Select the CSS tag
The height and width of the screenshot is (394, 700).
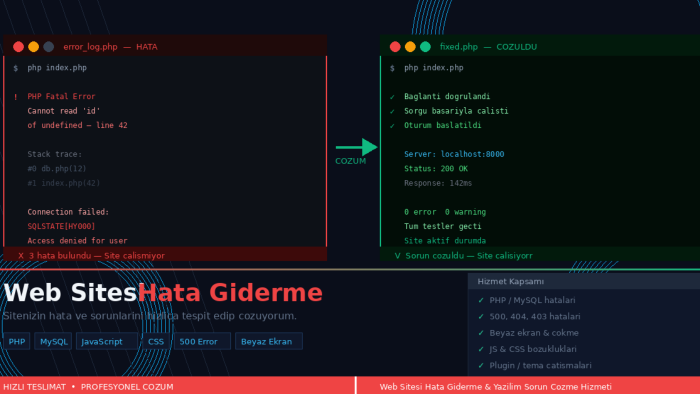click(x=156, y=341)
